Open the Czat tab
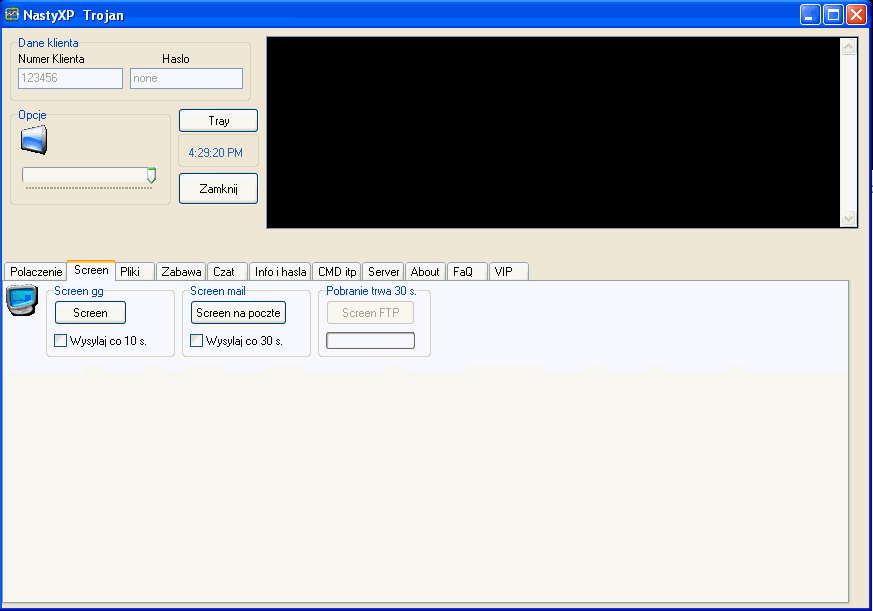 pyautogui.click(x=226, y=271)
